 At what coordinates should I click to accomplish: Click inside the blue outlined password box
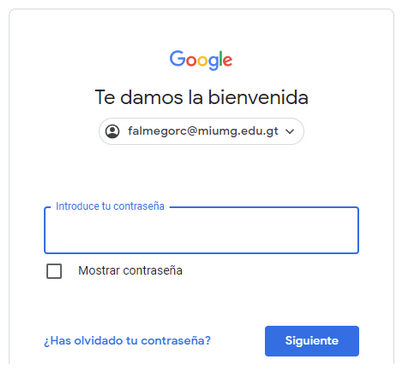201,230
